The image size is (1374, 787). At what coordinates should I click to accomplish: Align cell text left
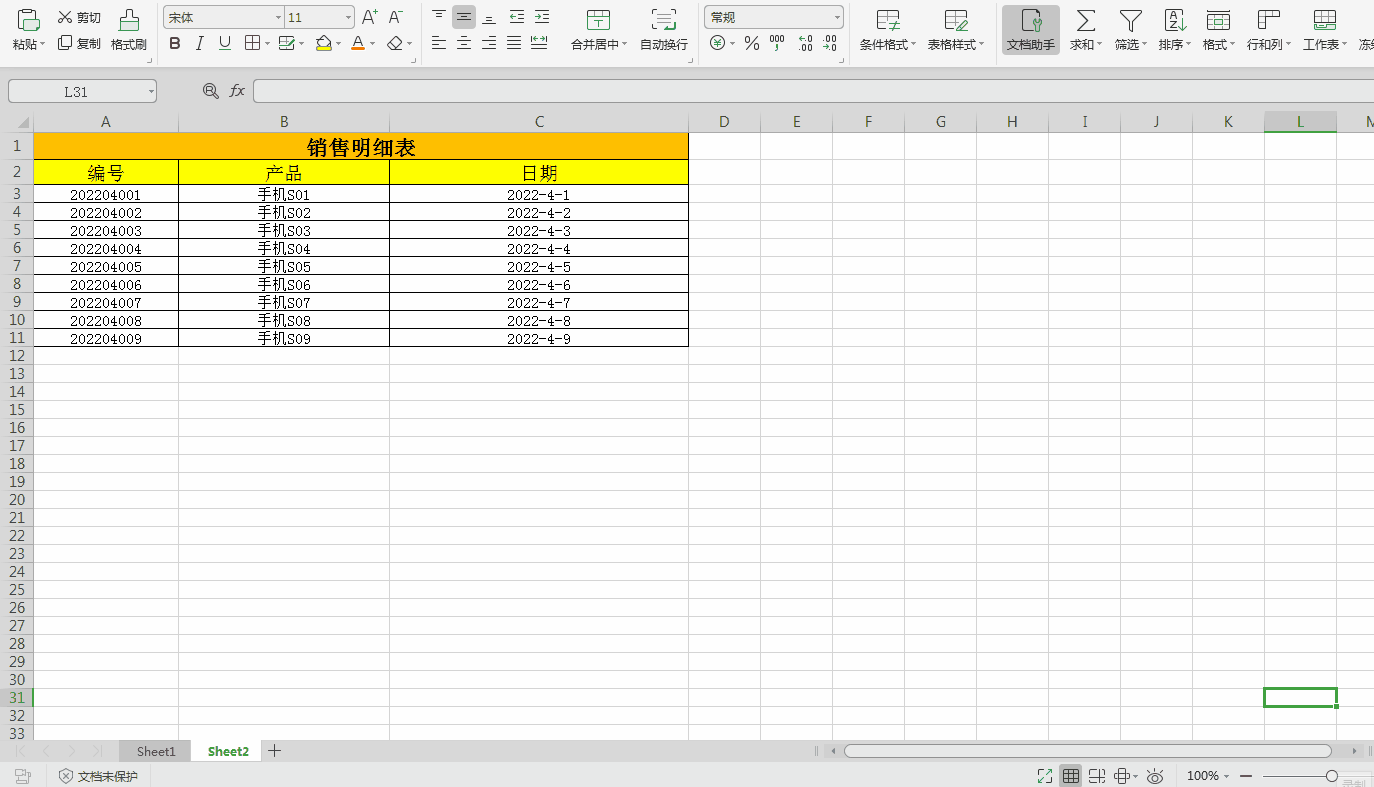[439, 43]
